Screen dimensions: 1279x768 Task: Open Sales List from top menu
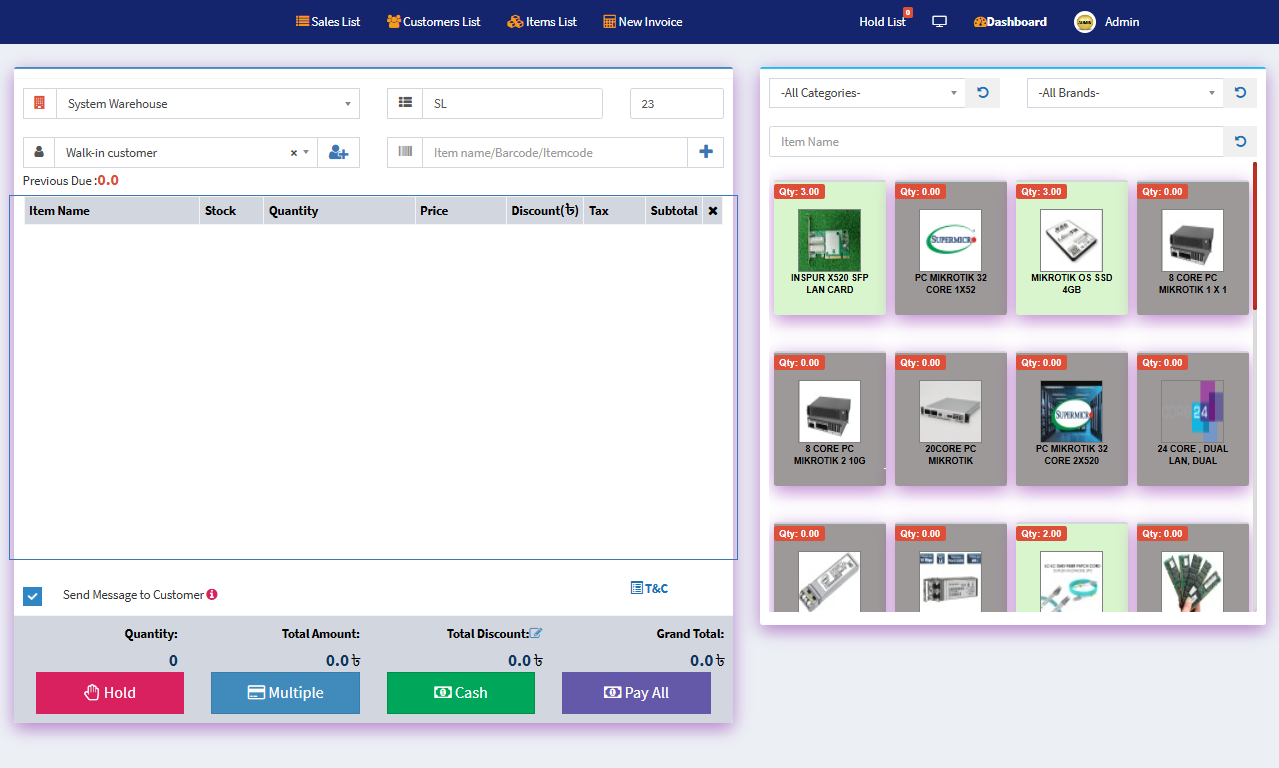pyautogui.click(x=328, y=22)
